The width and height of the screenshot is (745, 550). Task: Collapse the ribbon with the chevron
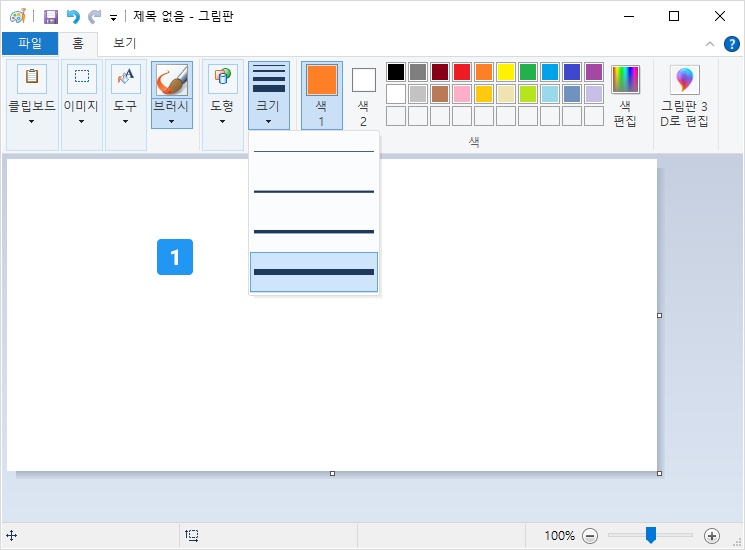[710, 44]
